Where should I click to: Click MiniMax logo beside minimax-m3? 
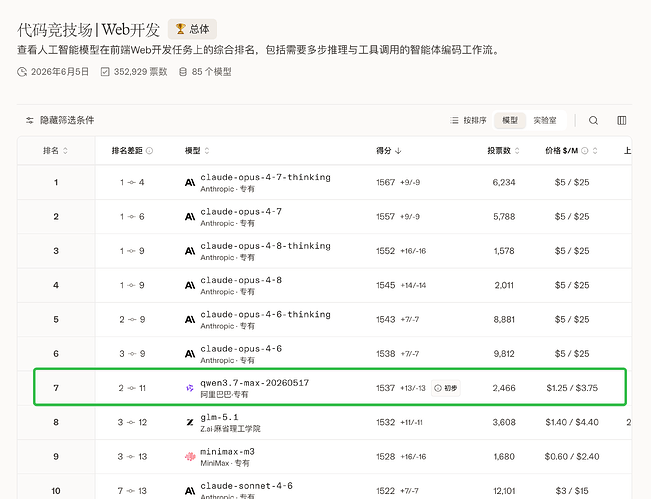(x=190, y=457)
